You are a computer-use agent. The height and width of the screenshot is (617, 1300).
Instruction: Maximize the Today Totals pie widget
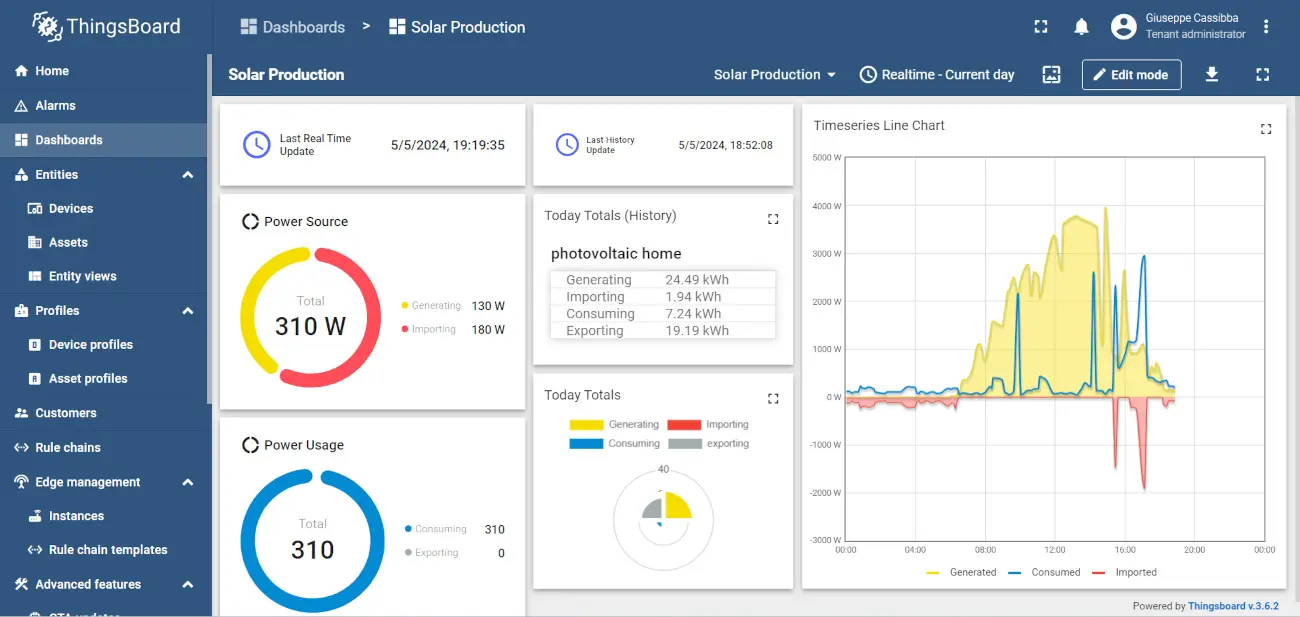pyautogui.click(x=773, y=398)
